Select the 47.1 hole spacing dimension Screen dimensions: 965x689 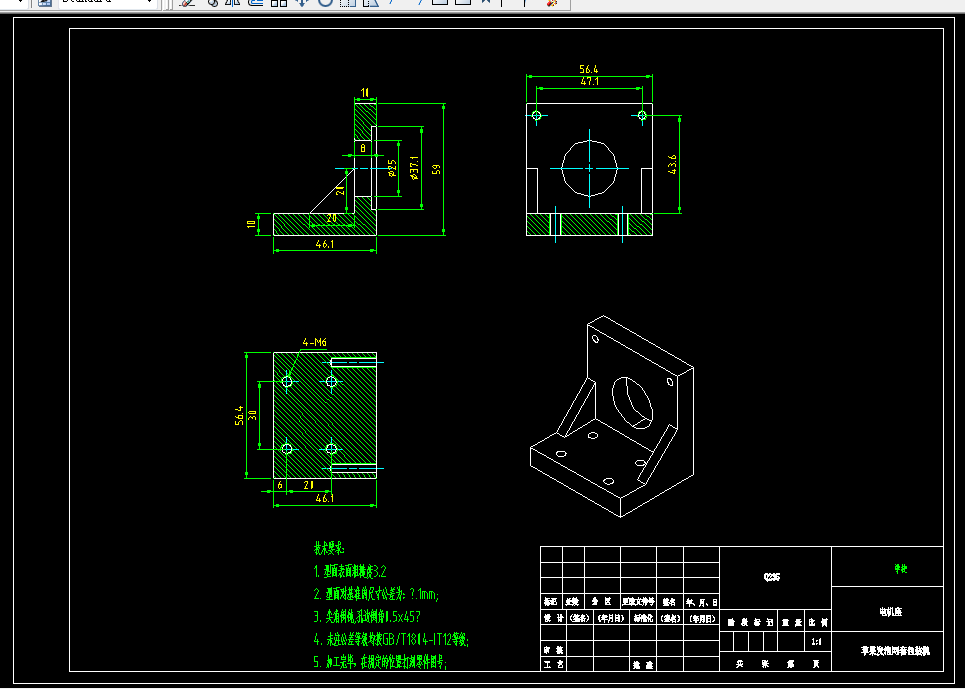click(590, 81)
